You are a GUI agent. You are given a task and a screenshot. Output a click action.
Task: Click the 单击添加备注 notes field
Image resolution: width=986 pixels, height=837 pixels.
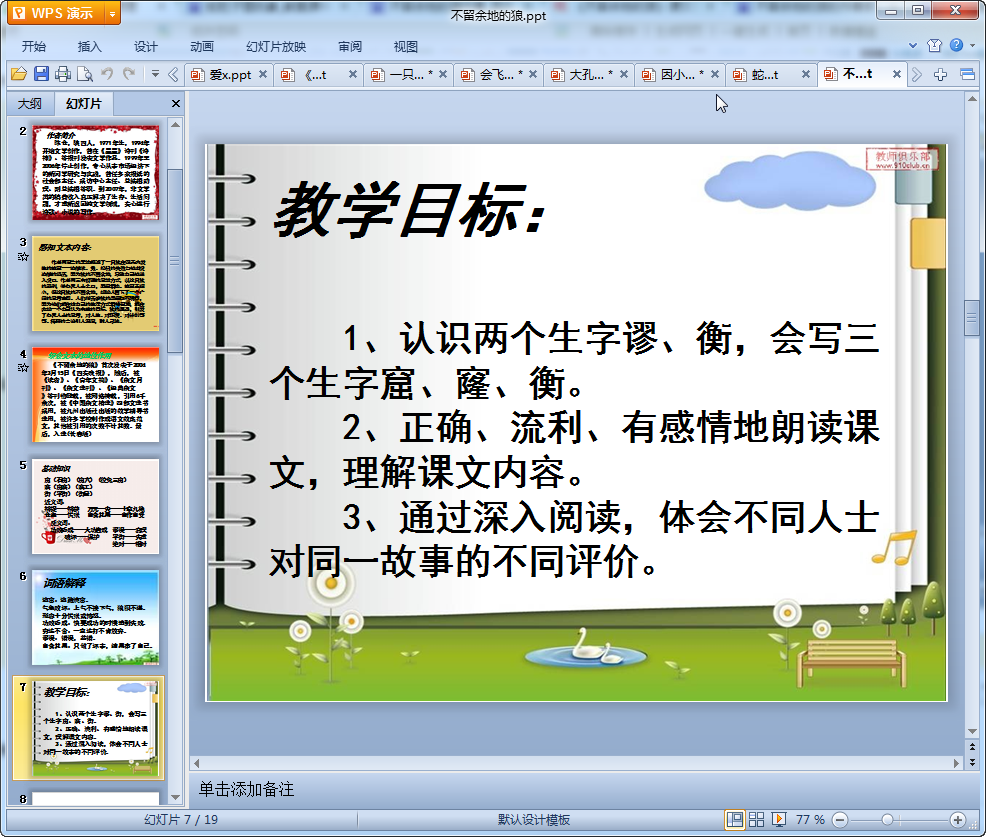point(577,789)
